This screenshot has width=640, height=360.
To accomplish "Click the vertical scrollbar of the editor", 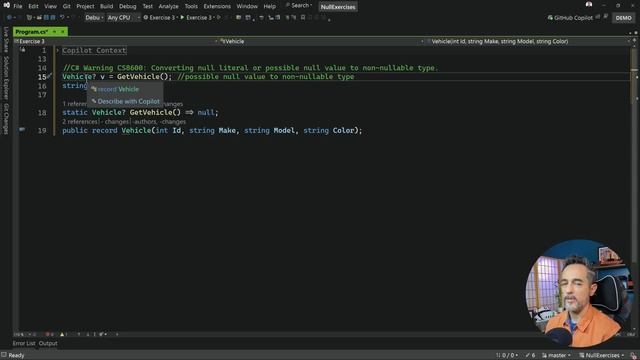I will [x=634, y=188].
